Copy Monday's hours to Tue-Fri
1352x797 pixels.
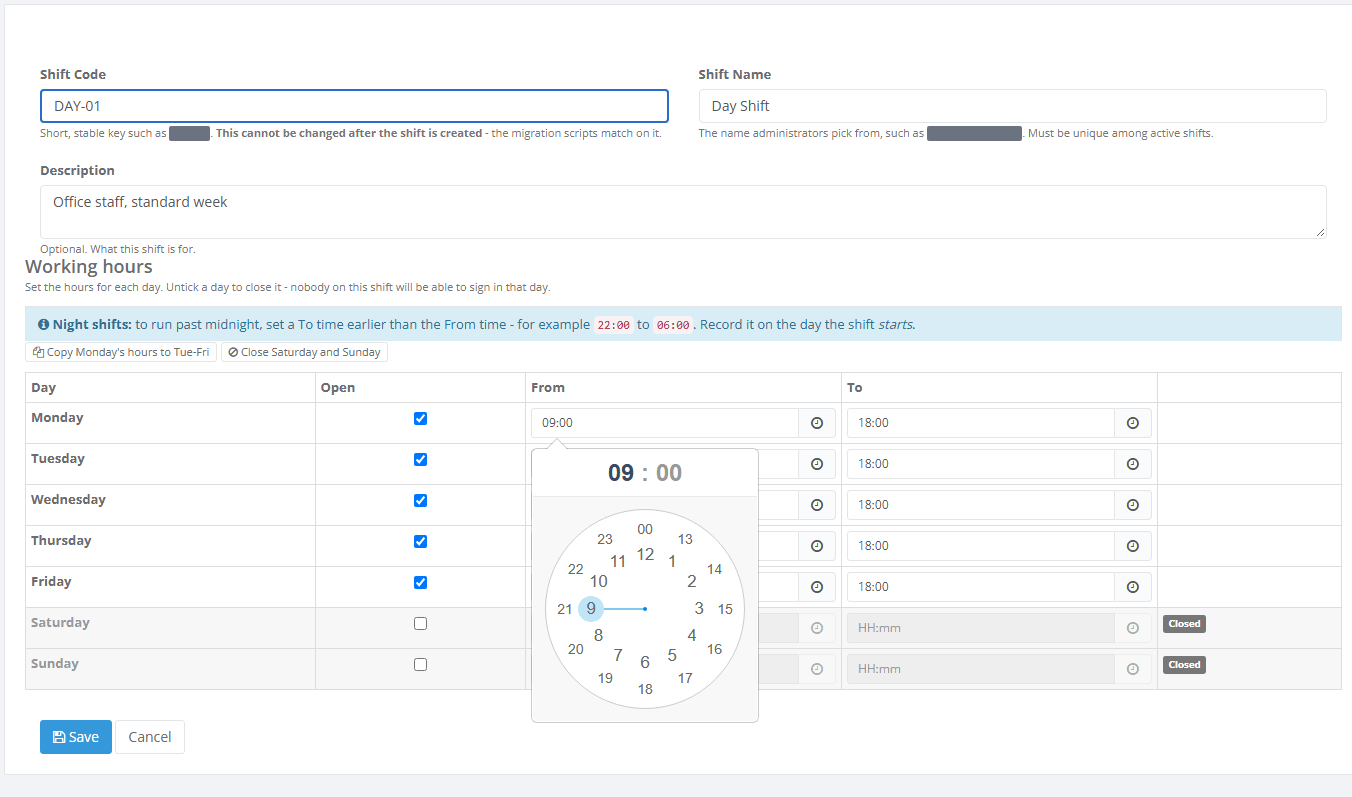coord(121,352)
